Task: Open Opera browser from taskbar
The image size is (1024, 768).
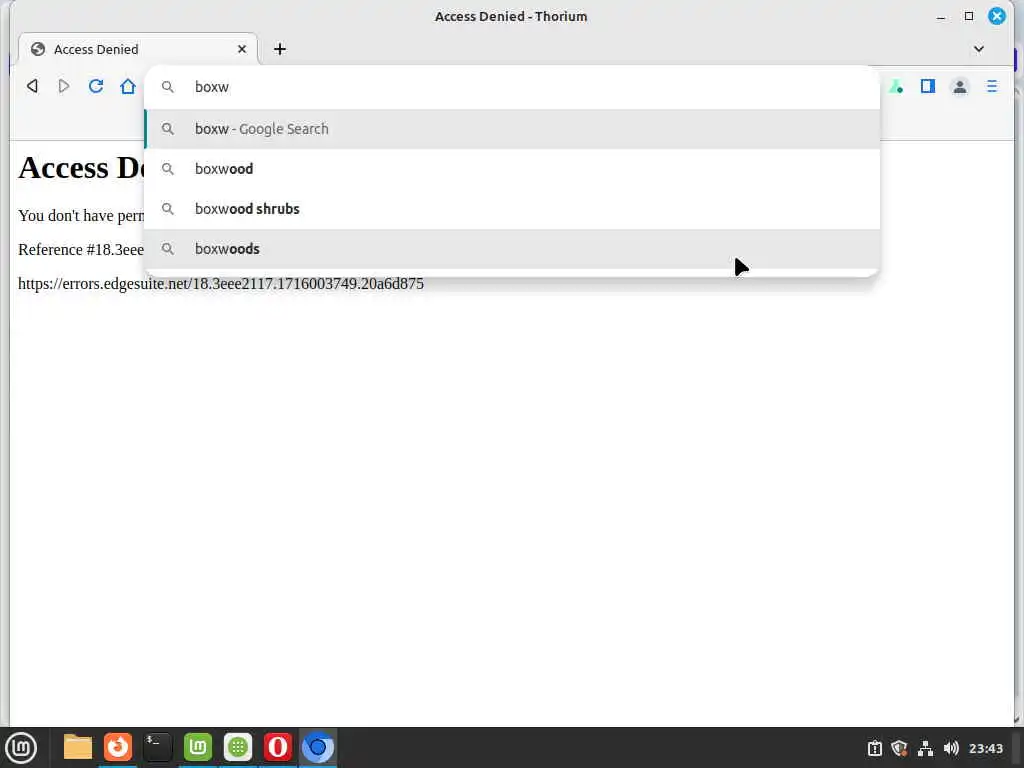Action: click(x=278, y=747)
